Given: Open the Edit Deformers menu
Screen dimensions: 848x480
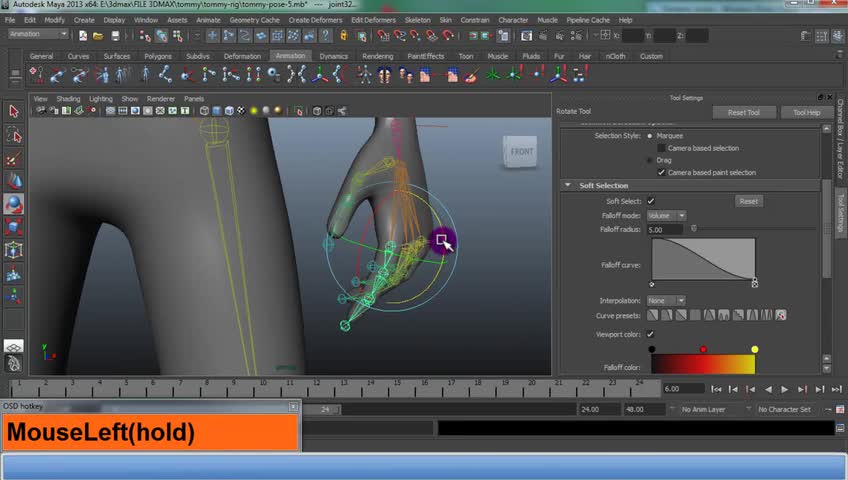Looking at the screenshot, I should click(373, 20).
